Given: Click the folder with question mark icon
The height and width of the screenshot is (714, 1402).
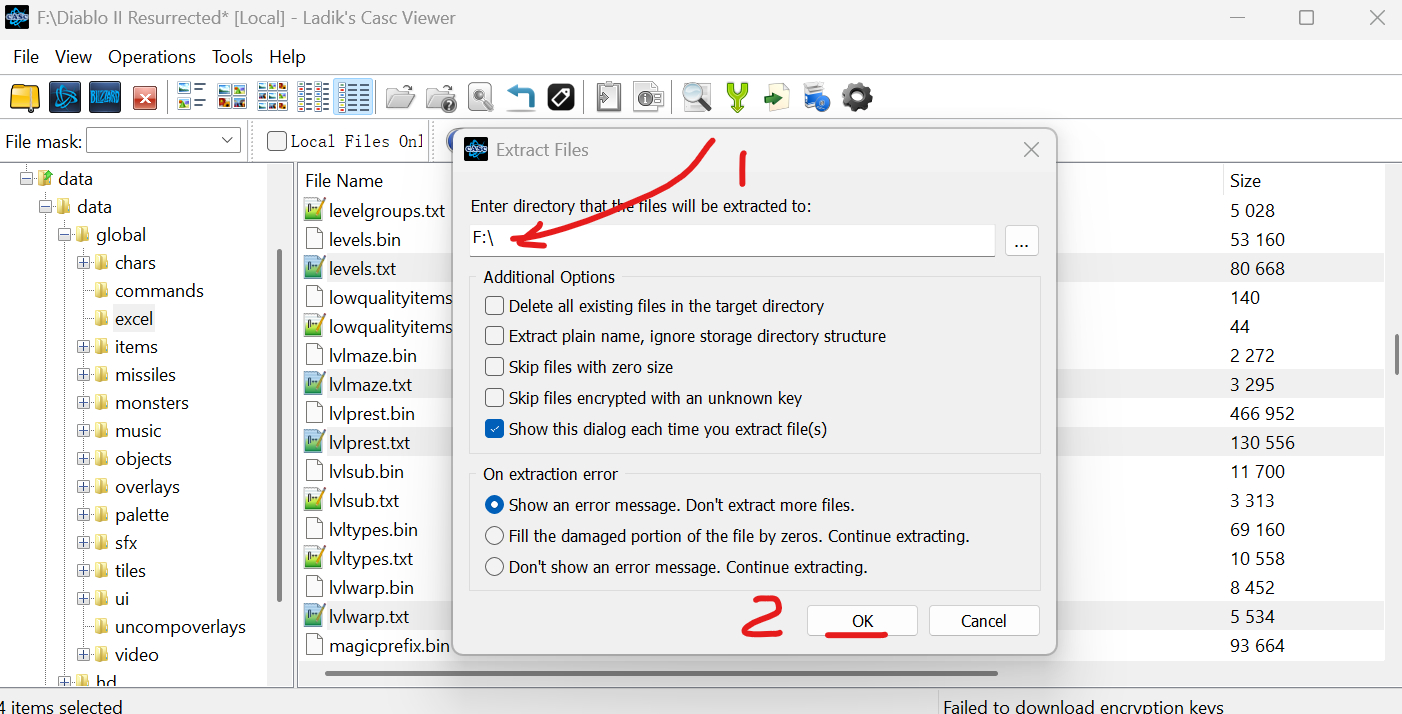Looking at the screenshot, I should 440,97.
